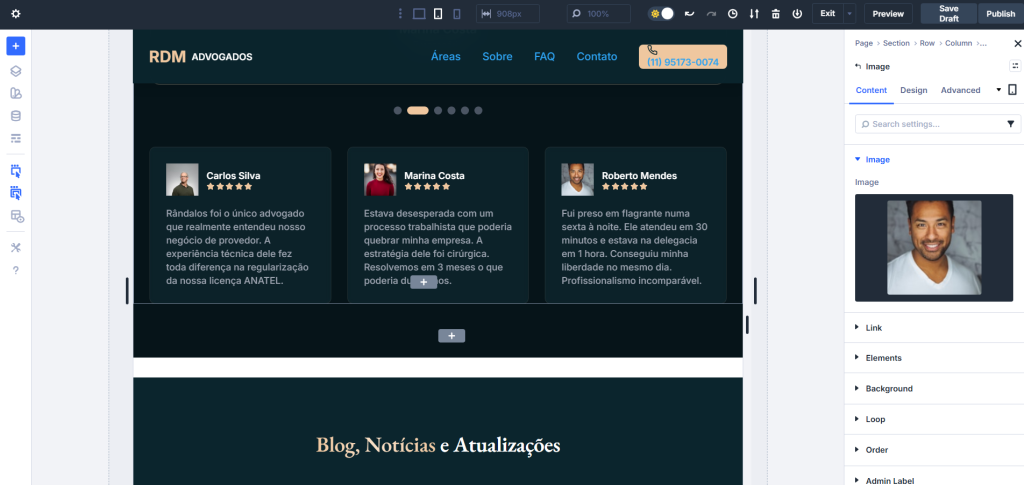Click the Preview button

click(888, 14)
